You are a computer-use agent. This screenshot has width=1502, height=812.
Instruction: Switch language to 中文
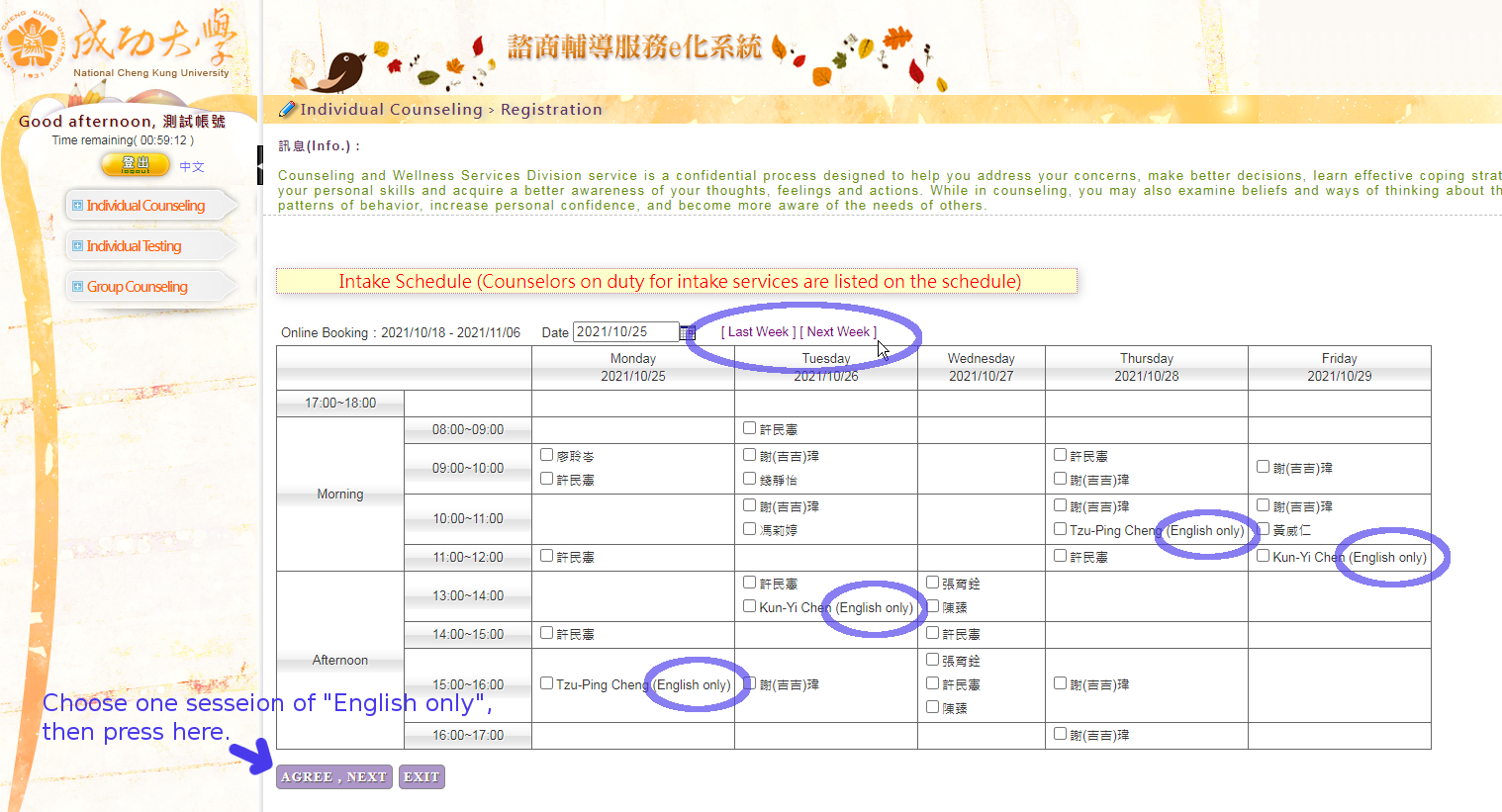pos(192,167)
